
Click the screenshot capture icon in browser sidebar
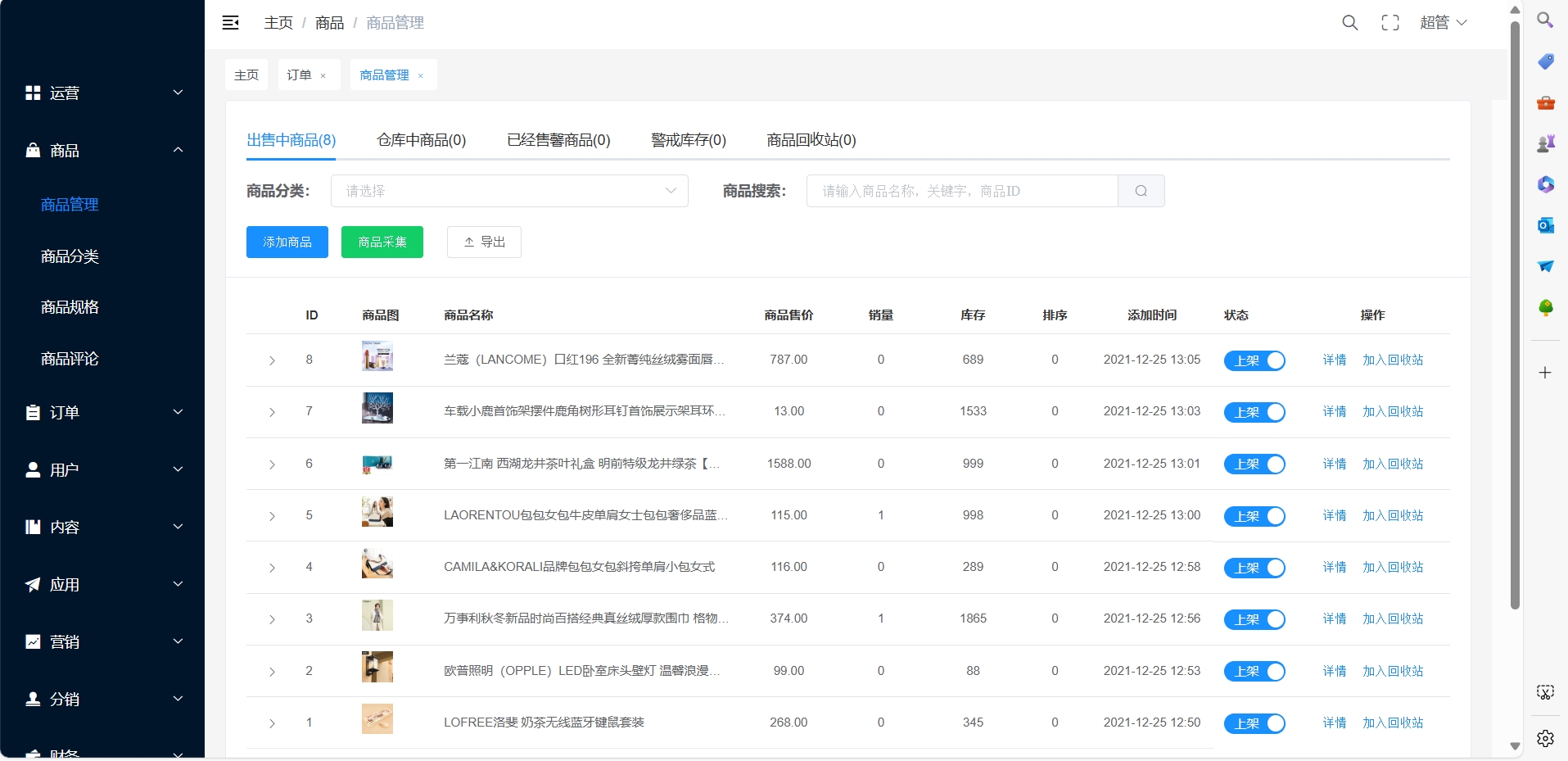[1545, 693]
